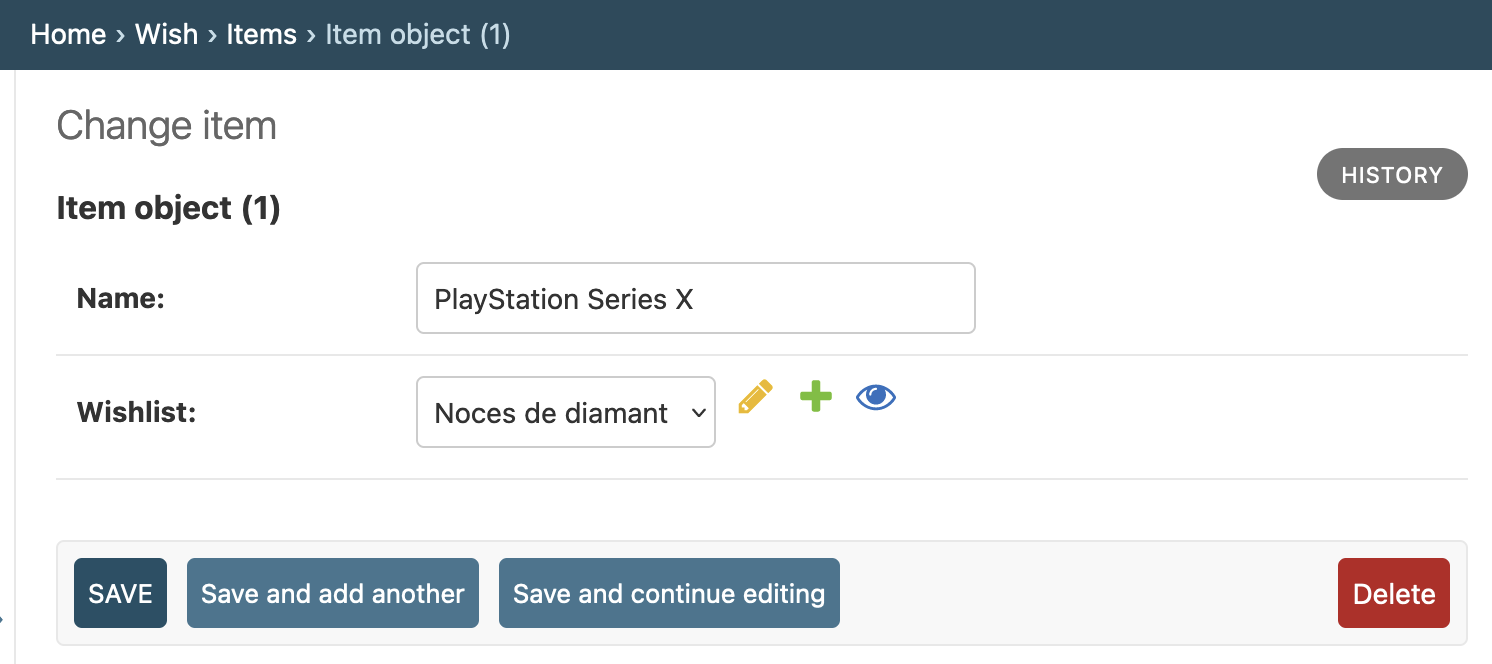Add another wishlist using green plus icon
The width and height of the screenshot is (1492, 664).
click(x=816, y=397)
